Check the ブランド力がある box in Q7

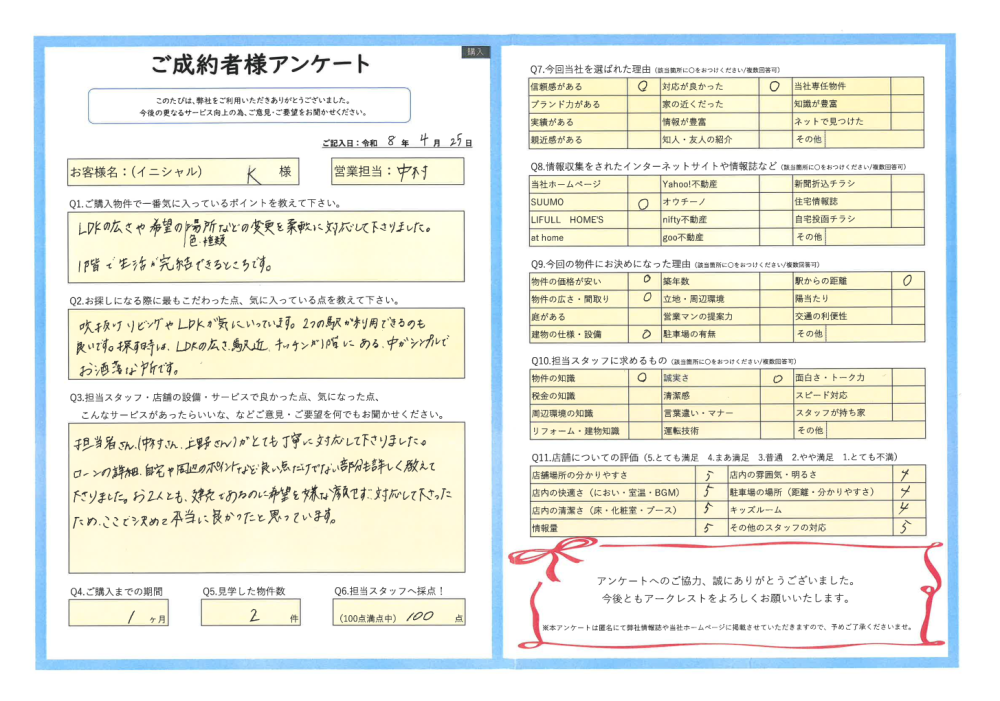point(642,104)
